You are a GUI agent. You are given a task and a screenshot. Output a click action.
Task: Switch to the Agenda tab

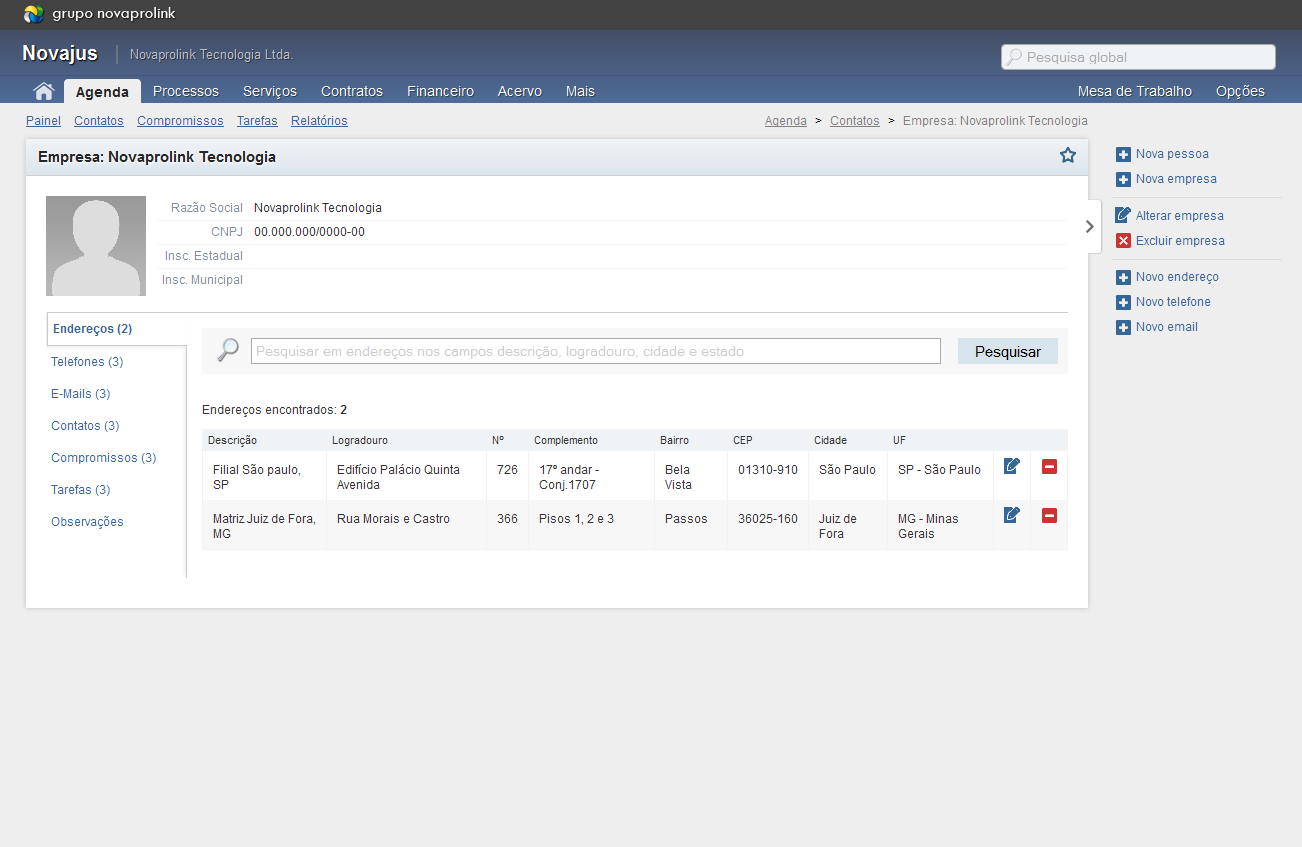tap(102, 92)
